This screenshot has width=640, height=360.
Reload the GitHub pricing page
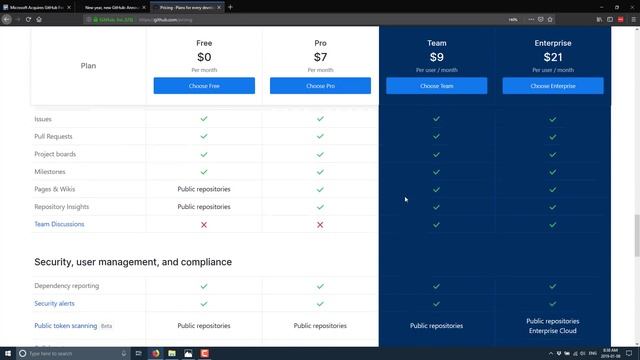click(x=28, y=19)
